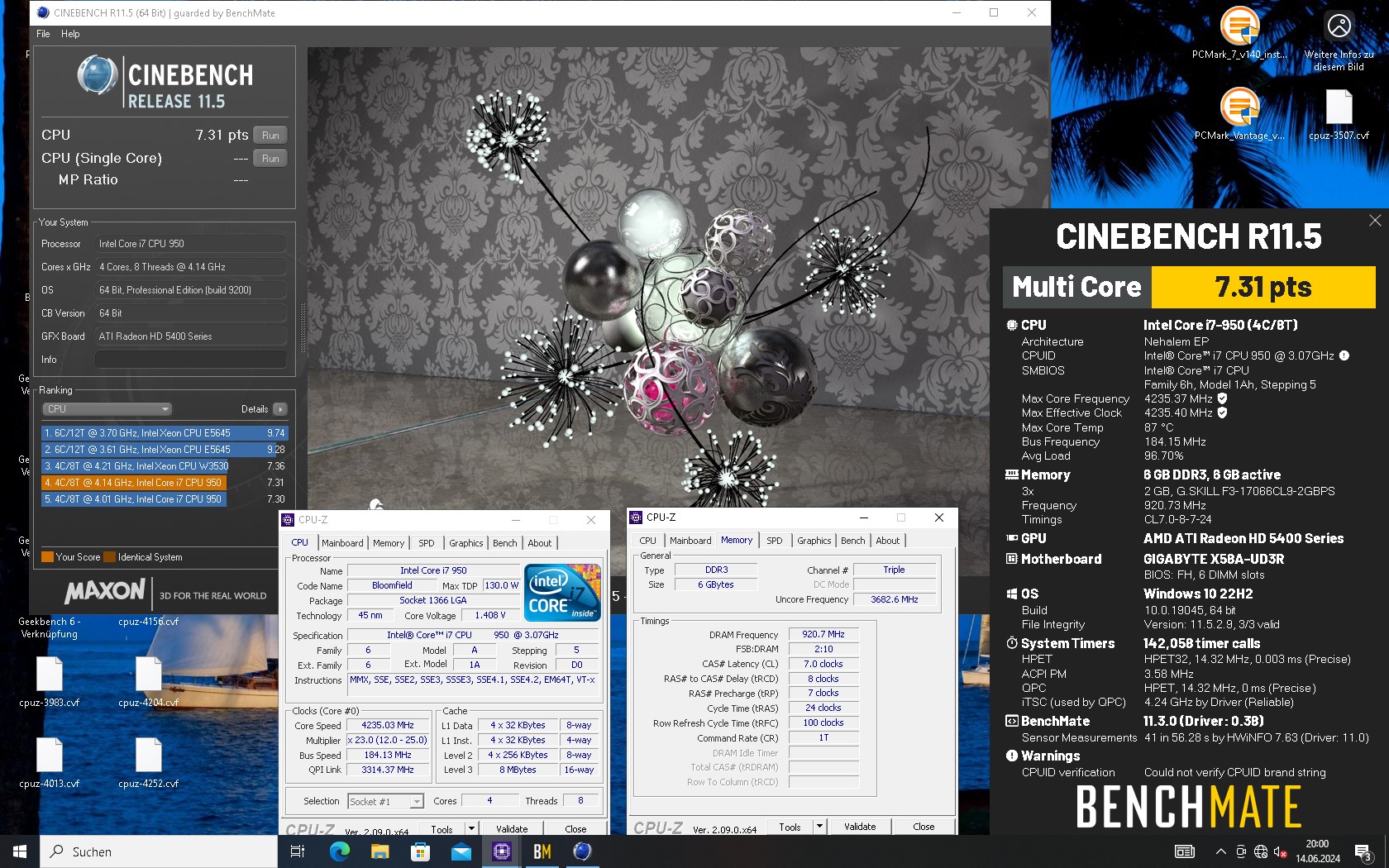Open cpuz-4013.cvf desktop file
1389x868 pixels.
point(50,762)
